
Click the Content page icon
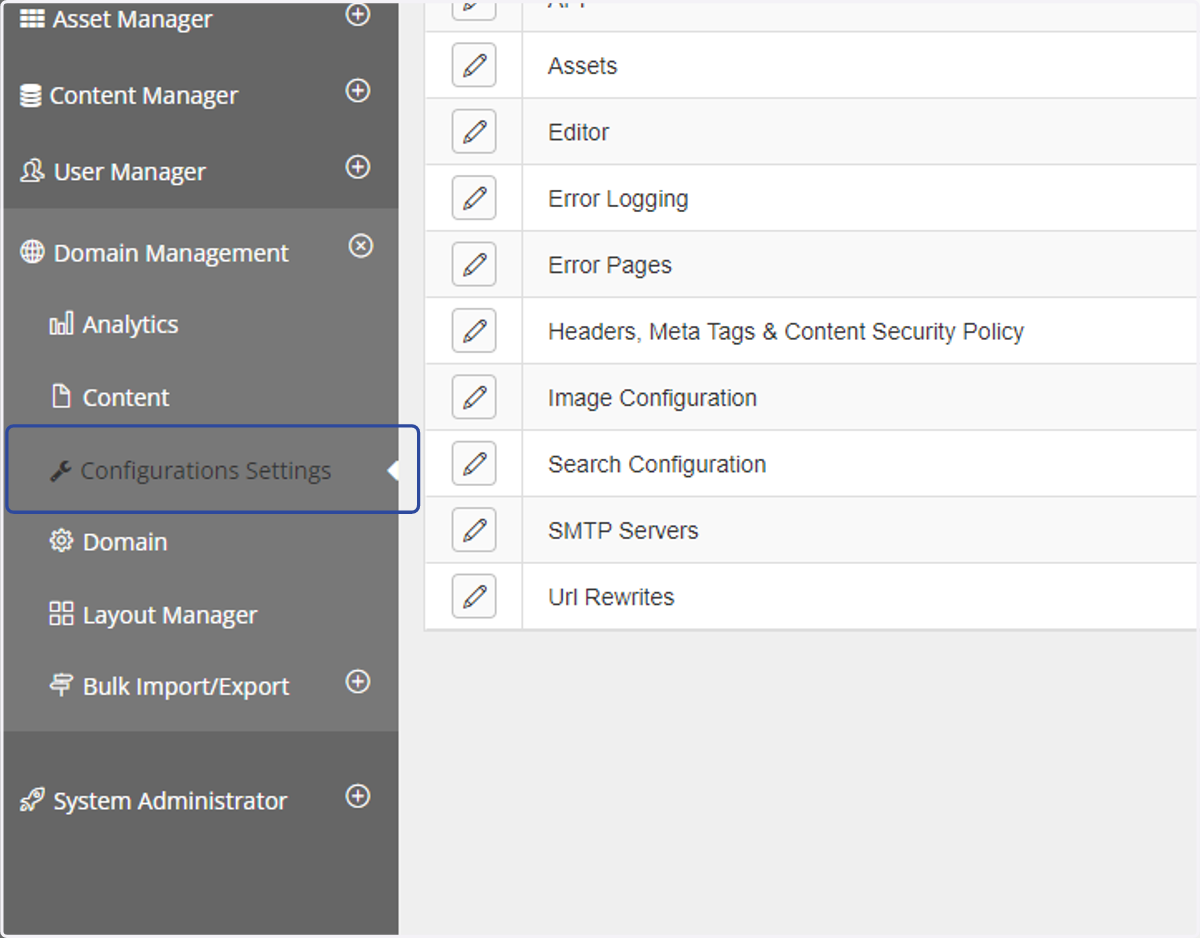point(61,396)
